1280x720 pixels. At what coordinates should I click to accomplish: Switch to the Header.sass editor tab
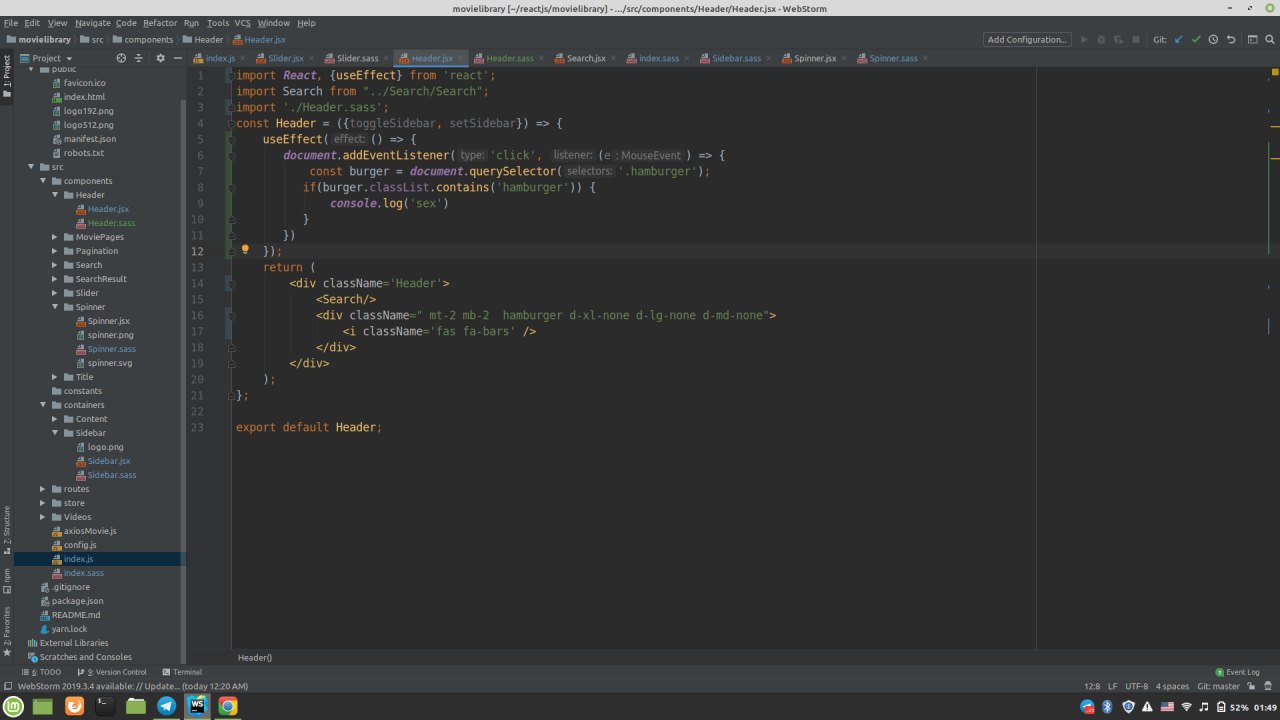tap(510, 58)
